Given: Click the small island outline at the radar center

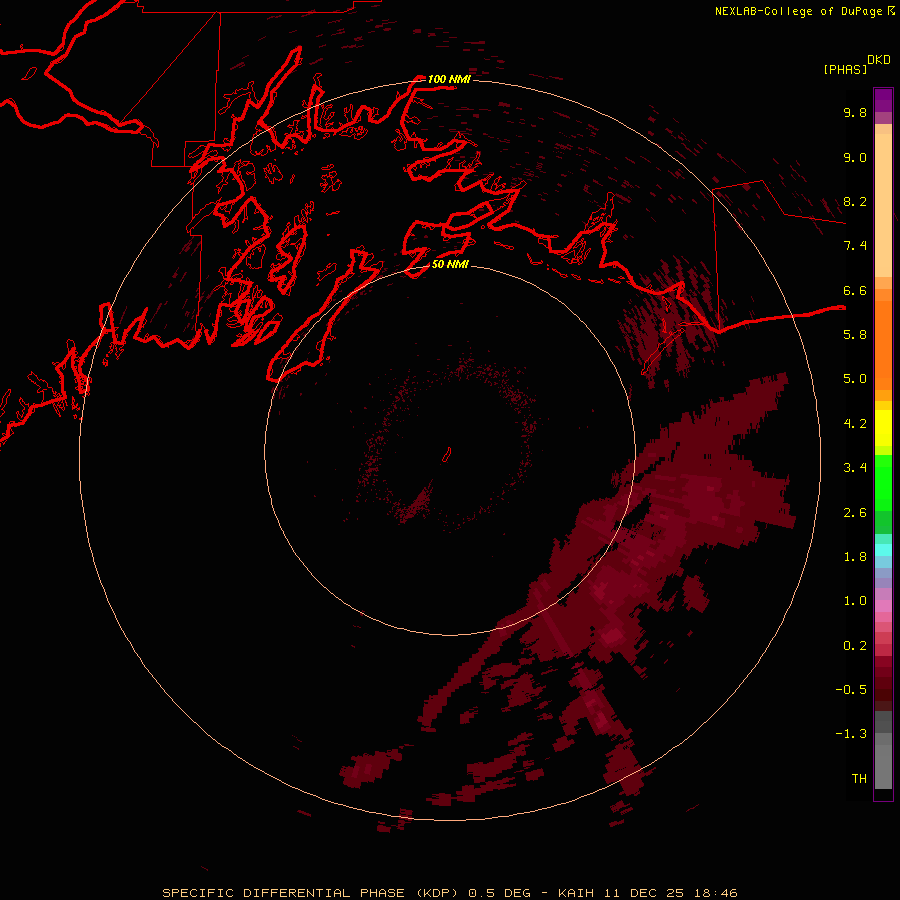Looking at the screenshot, I should pos(447,455).
